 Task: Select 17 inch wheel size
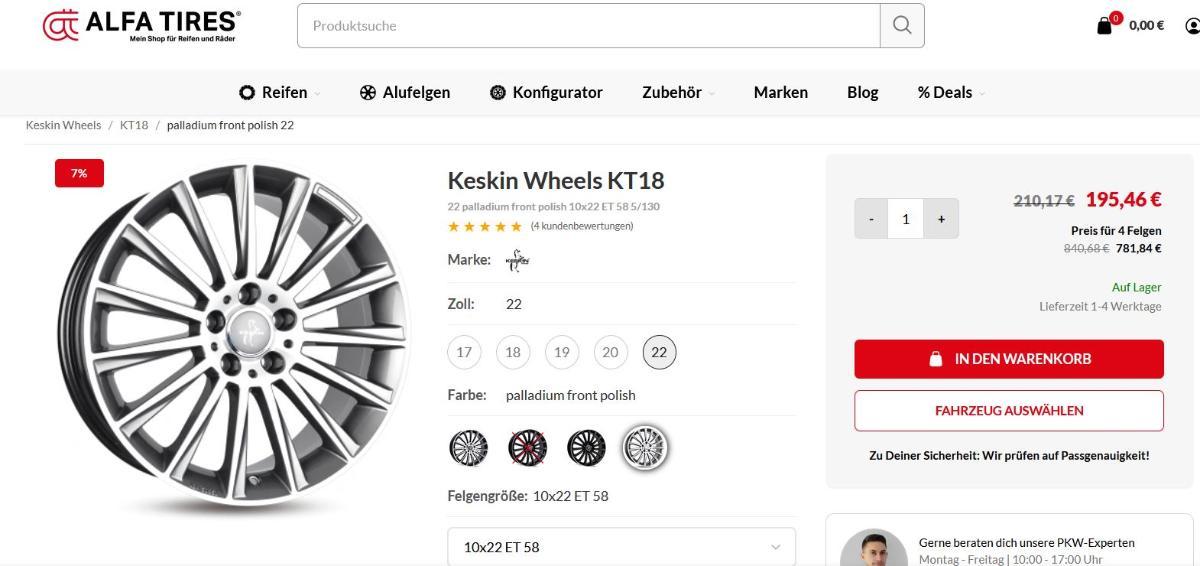(x=464, y=352)
